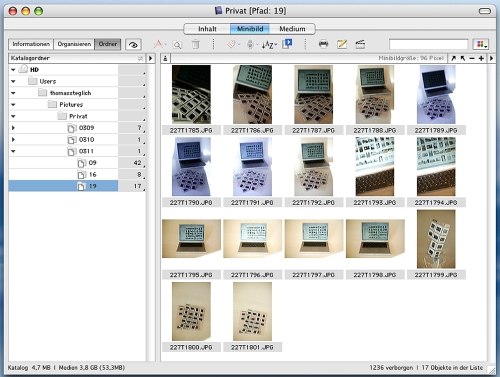Open the color grid dropdown beside search field

(x=481, y=44)
